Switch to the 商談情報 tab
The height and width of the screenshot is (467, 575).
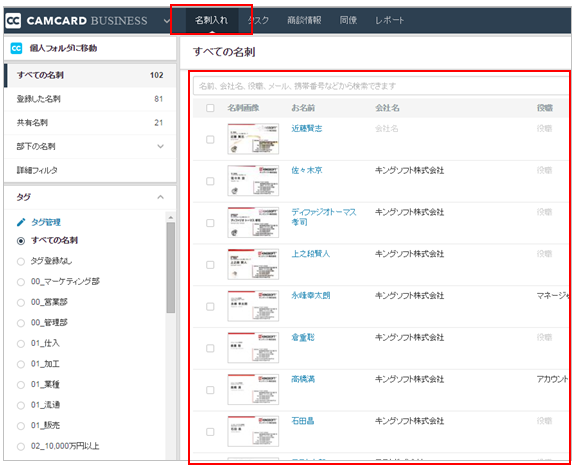304,20
